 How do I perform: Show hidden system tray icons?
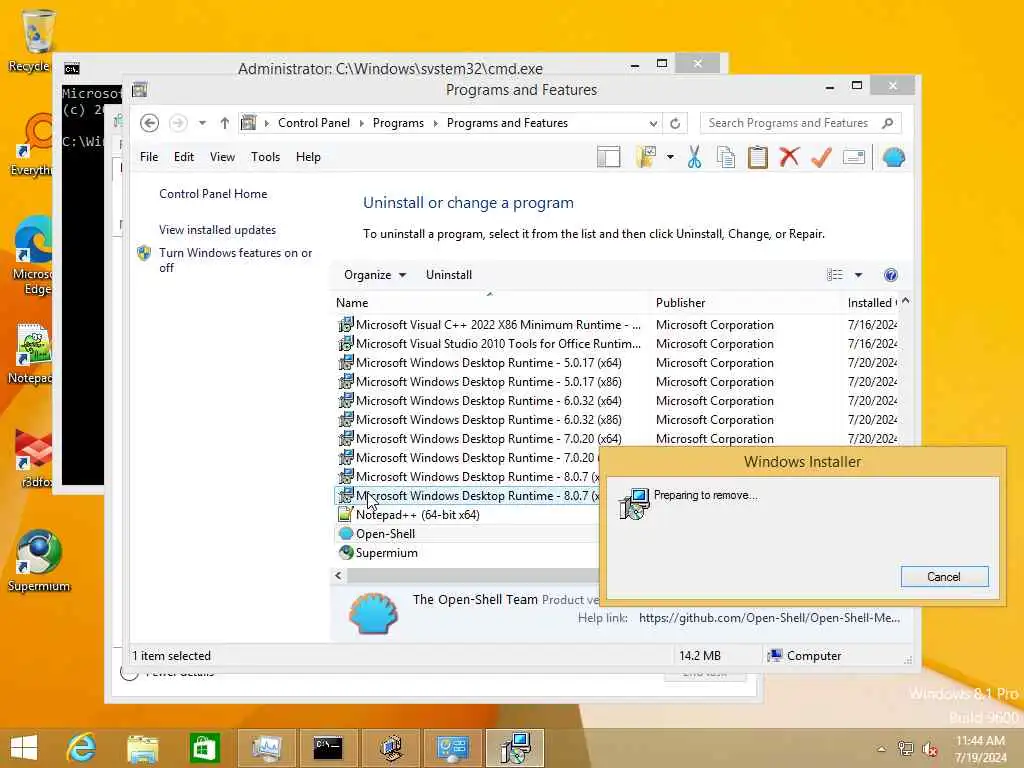[x=882, y=749]
